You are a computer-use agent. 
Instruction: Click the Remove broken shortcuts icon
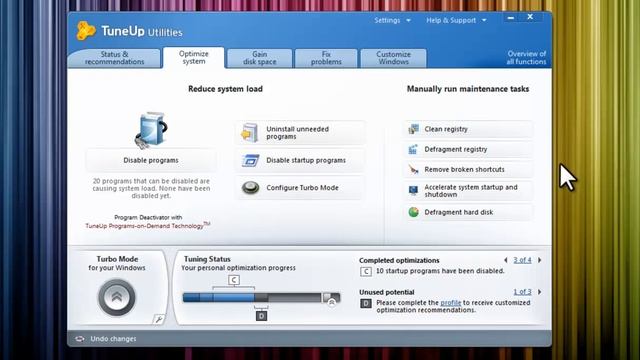click(413, 169)
